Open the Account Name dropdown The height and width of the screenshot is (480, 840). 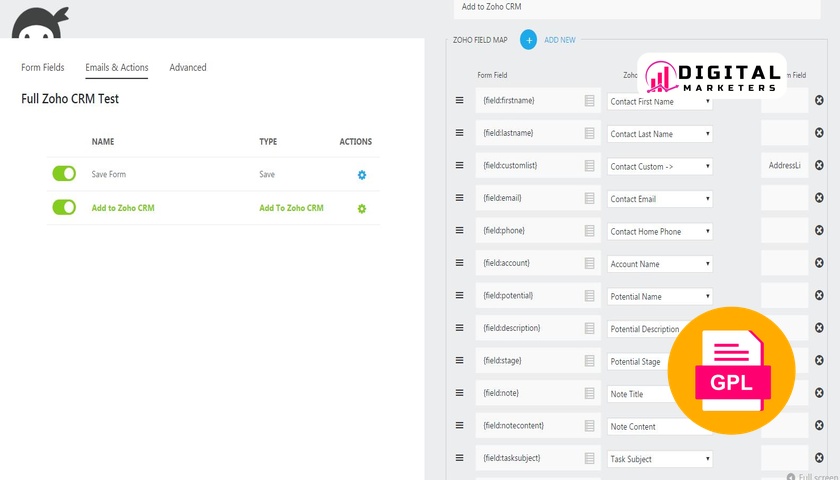pos(659,264)
